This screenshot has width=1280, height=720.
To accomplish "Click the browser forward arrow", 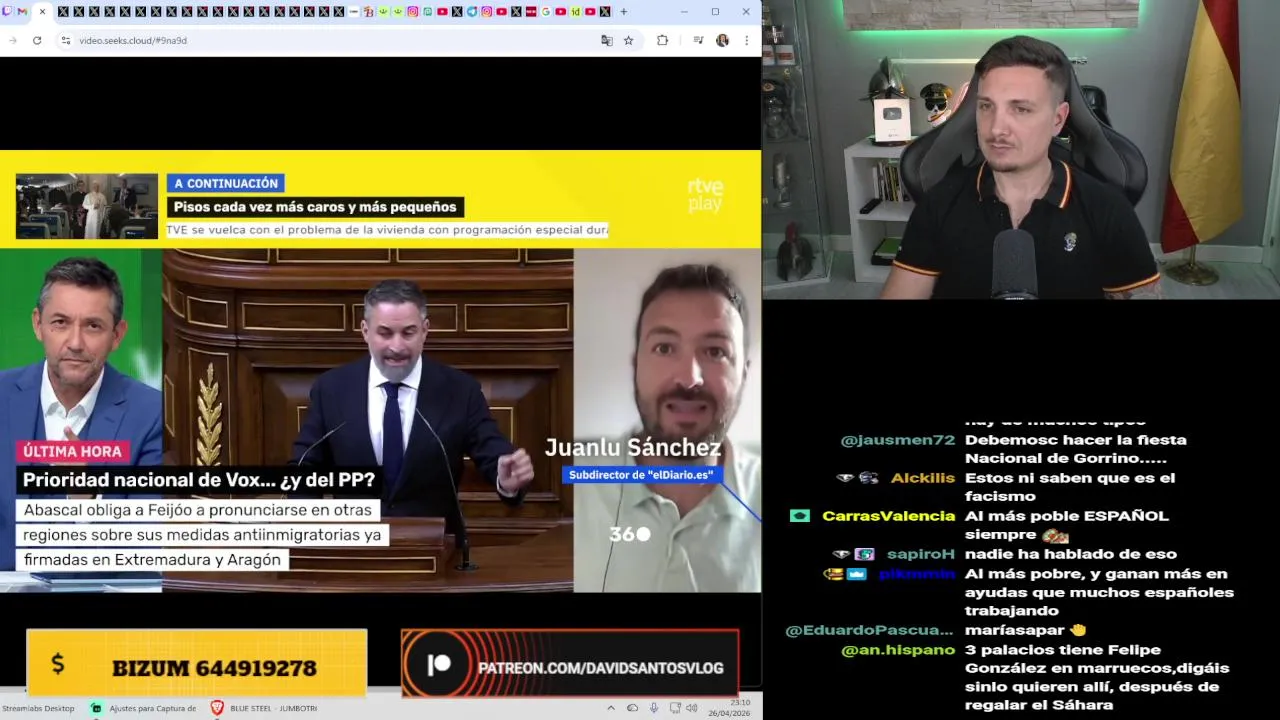I will click(13, 40).
